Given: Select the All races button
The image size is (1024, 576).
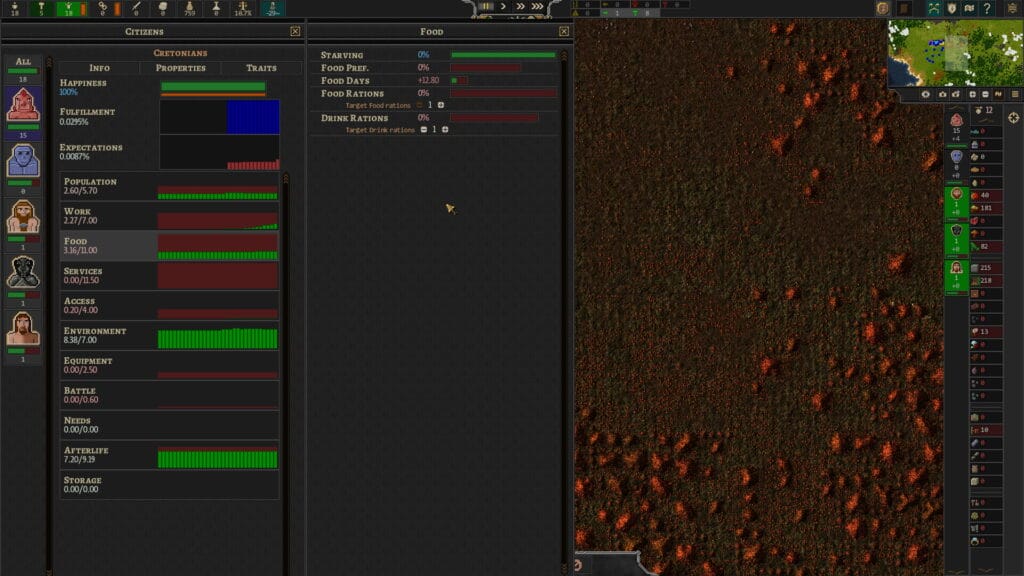Looking at the screenshot, I should point(23,69).
